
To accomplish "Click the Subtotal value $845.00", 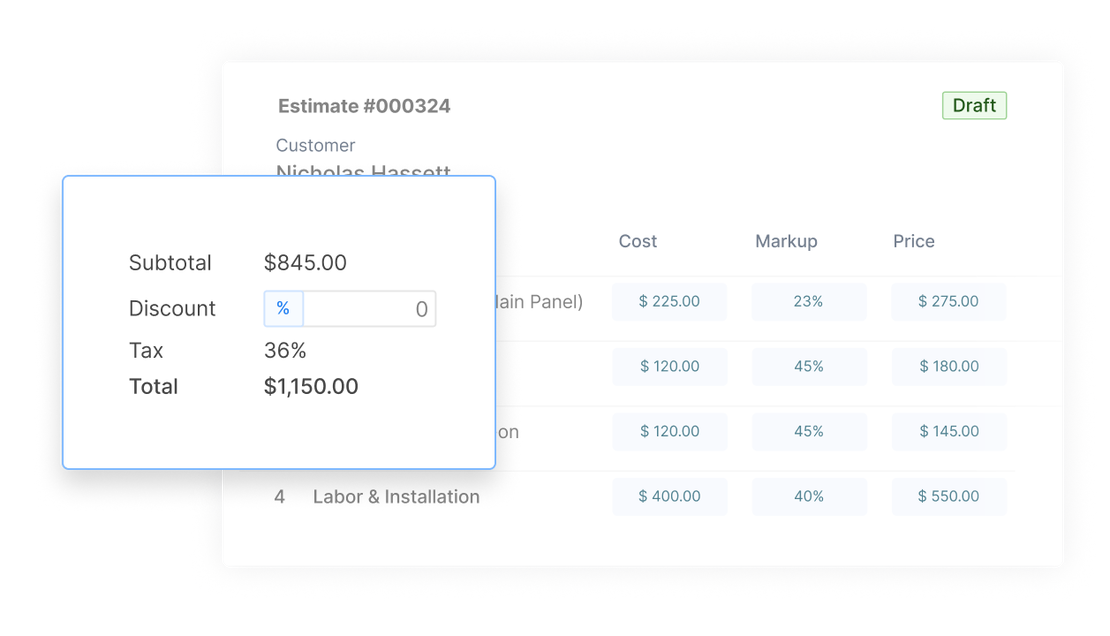I will (305, 263).
